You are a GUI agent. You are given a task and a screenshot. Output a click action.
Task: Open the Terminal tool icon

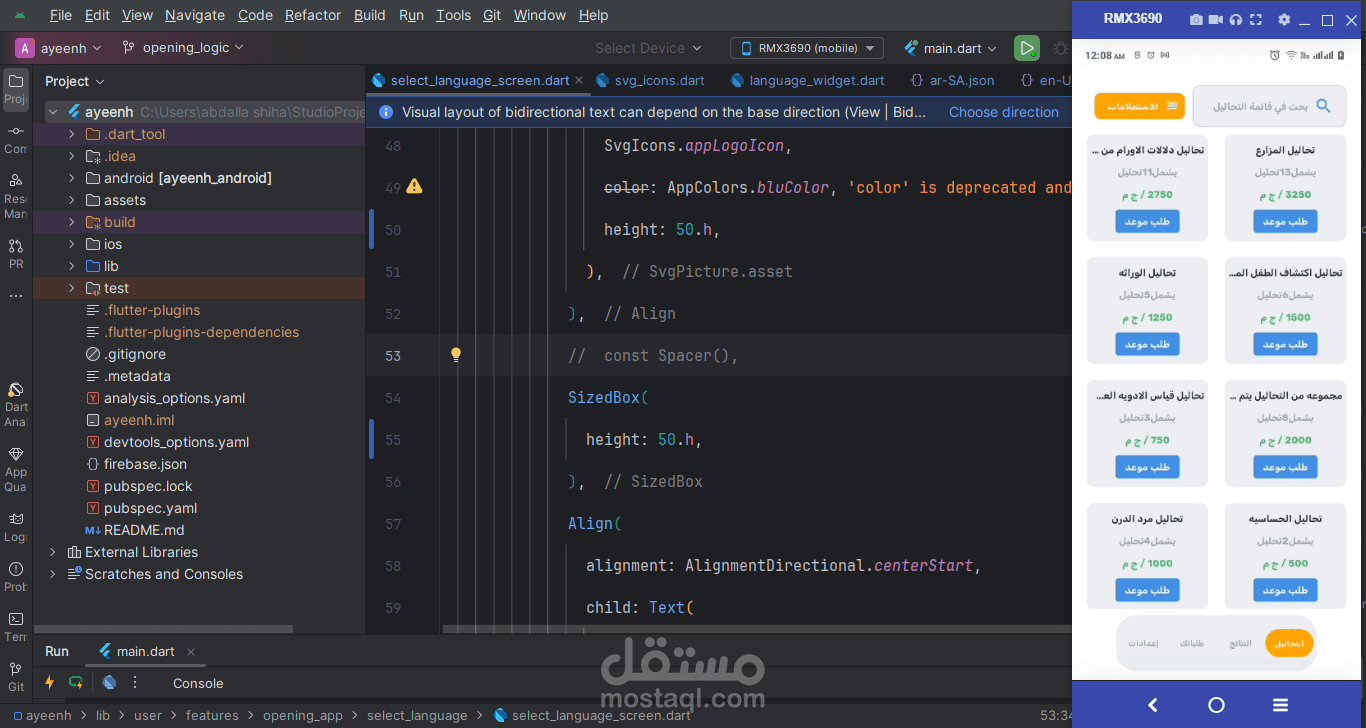[16, 619]
